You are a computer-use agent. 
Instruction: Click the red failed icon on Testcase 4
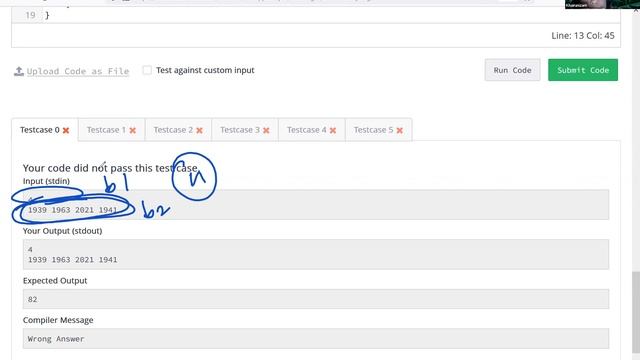pyautogui.click(x=333, y=130)
